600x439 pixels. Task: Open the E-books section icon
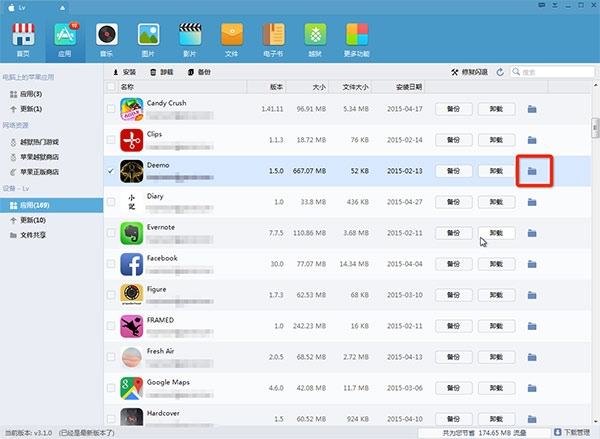pos(274,35)
